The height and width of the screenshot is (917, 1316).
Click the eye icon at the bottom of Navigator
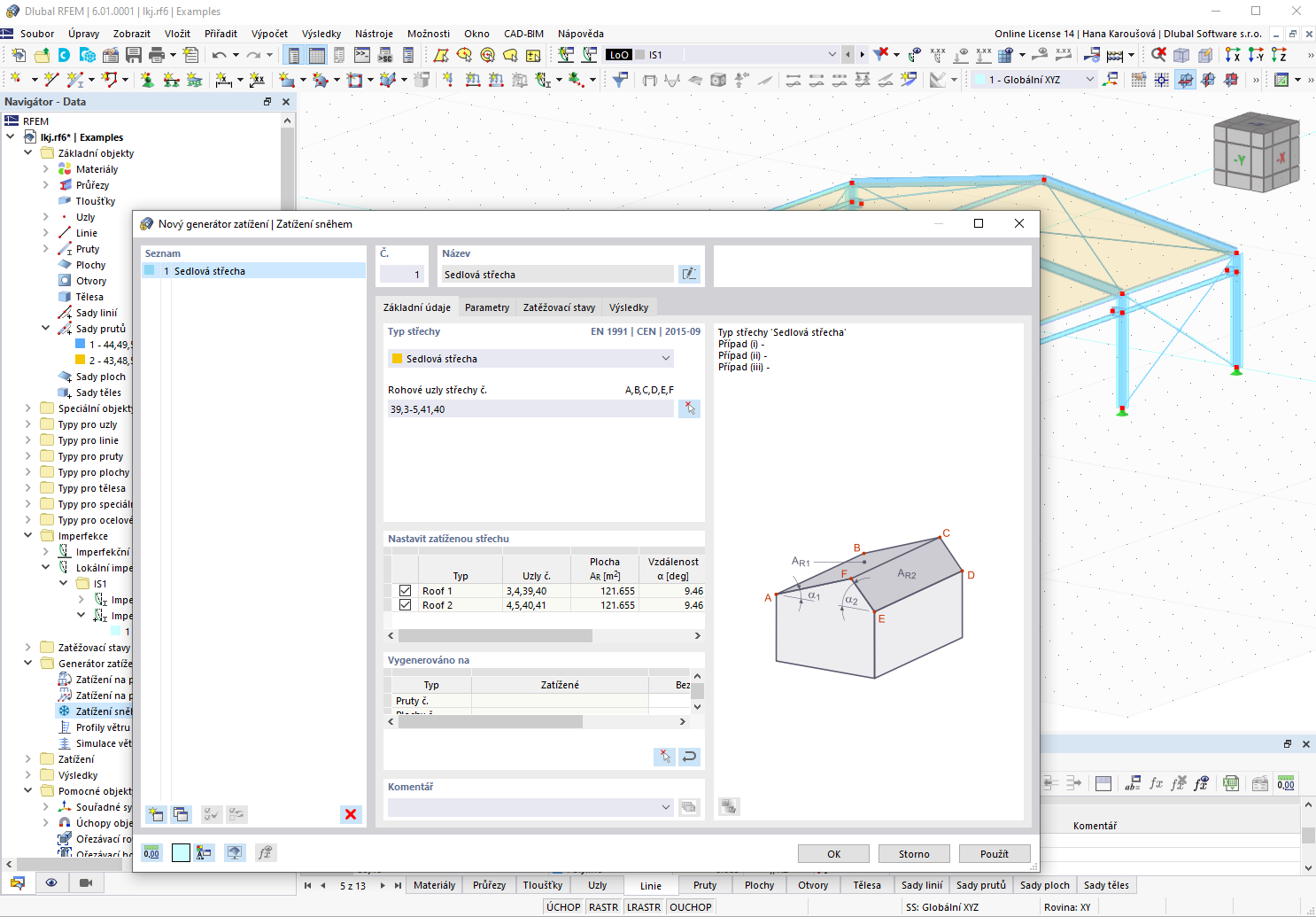pos(51,882)
